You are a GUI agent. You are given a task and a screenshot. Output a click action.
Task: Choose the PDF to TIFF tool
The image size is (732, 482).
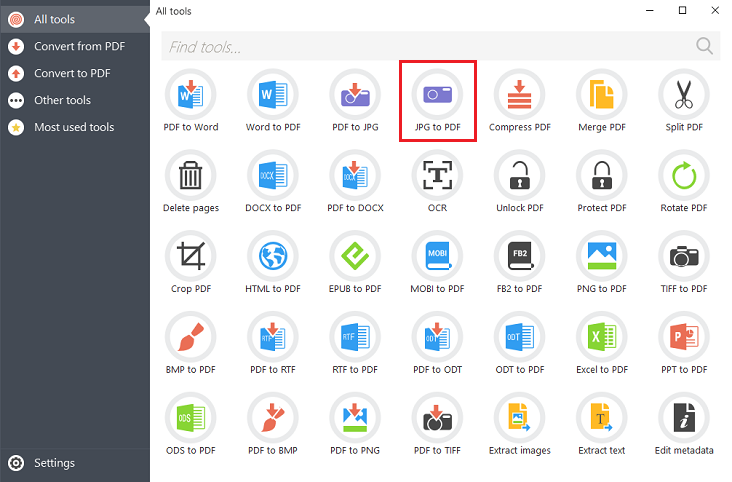click(437, 425)
